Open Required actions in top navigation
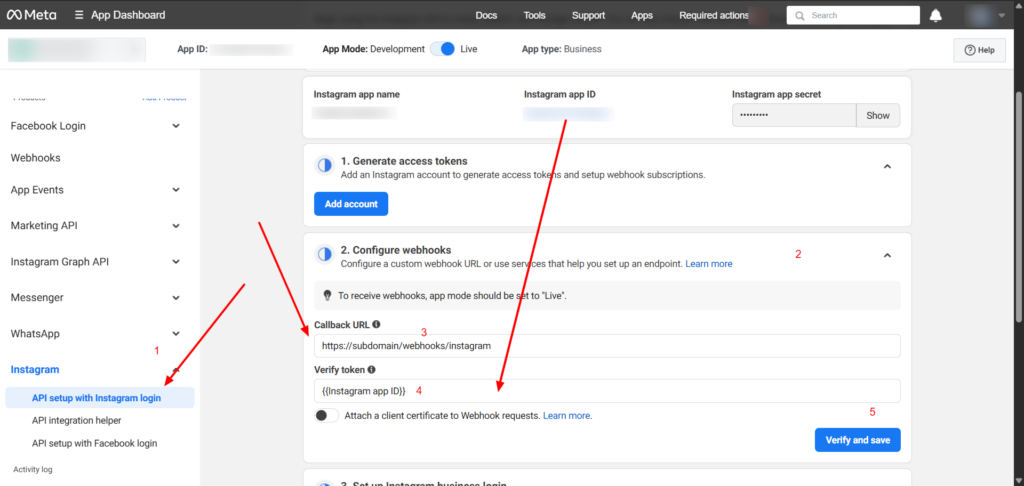This screenshot has height=486, width=1024. [714, 15]
